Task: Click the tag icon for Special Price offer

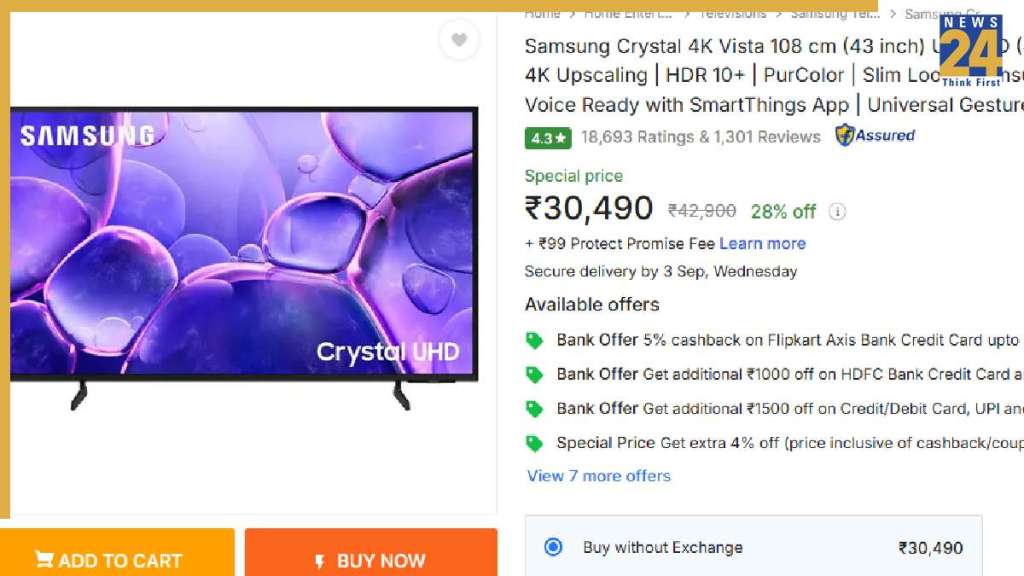Action: point(535,442)
